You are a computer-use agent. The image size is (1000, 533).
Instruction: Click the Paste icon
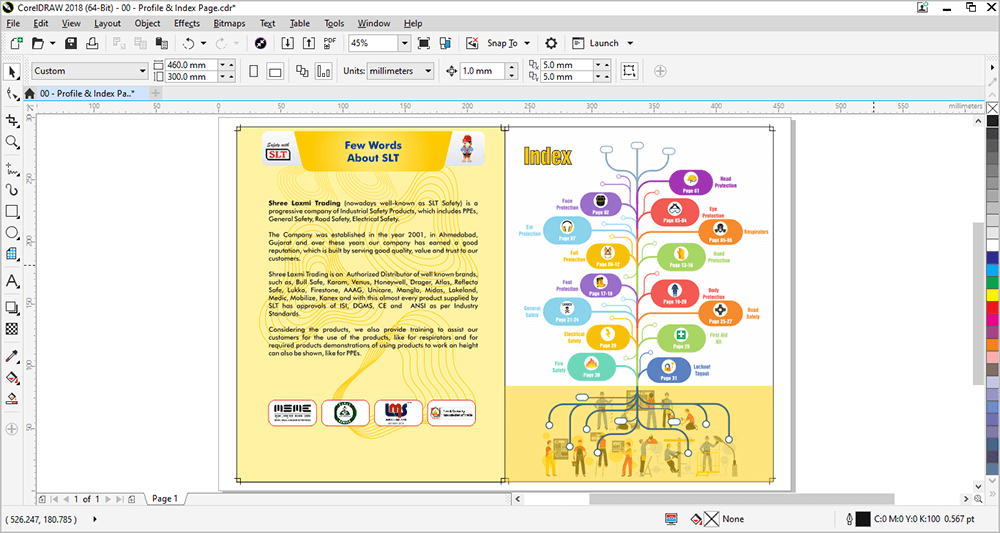(162, 43)
